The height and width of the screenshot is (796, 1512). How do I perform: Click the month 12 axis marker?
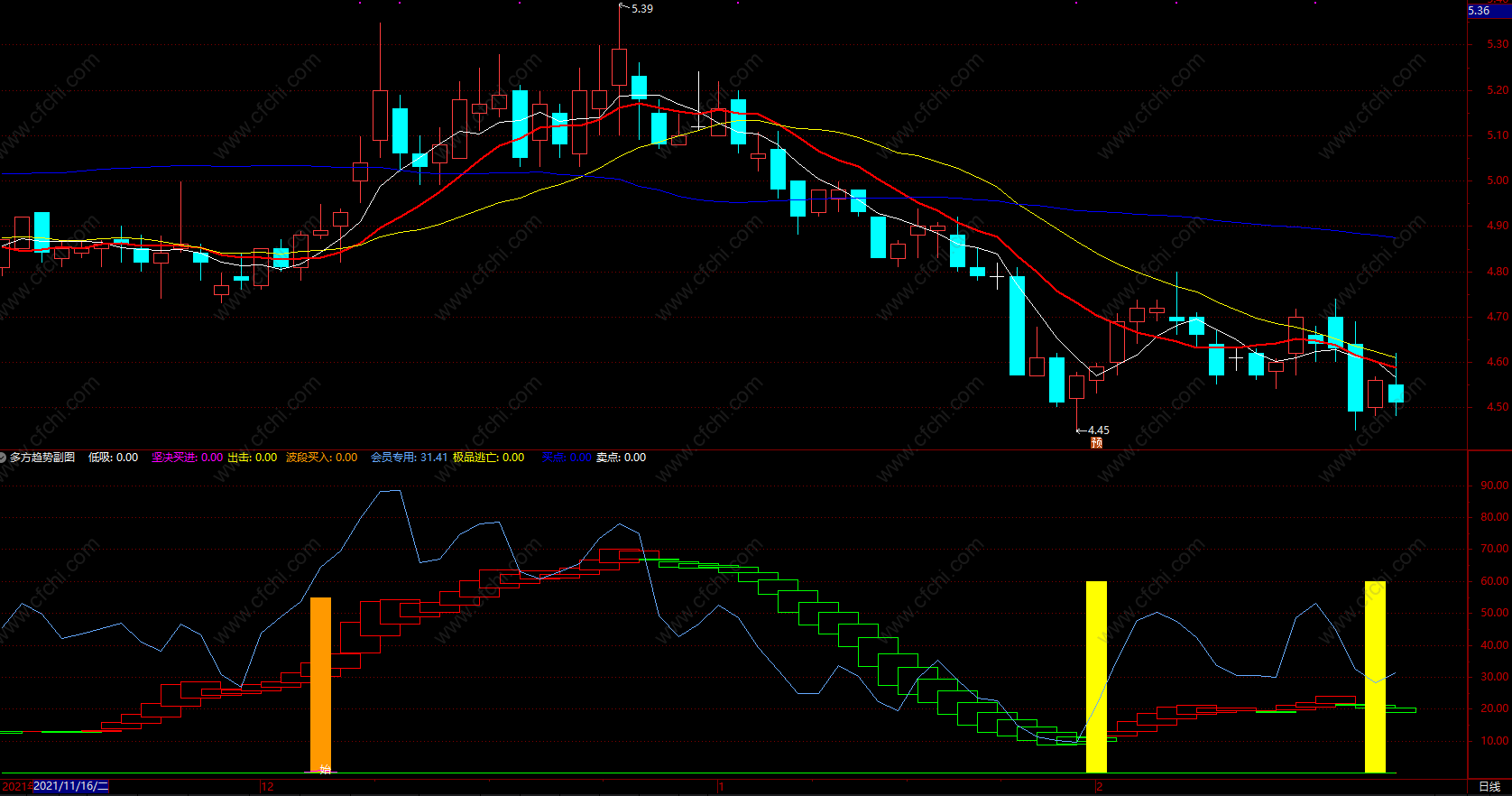click(x=267, y=787)
